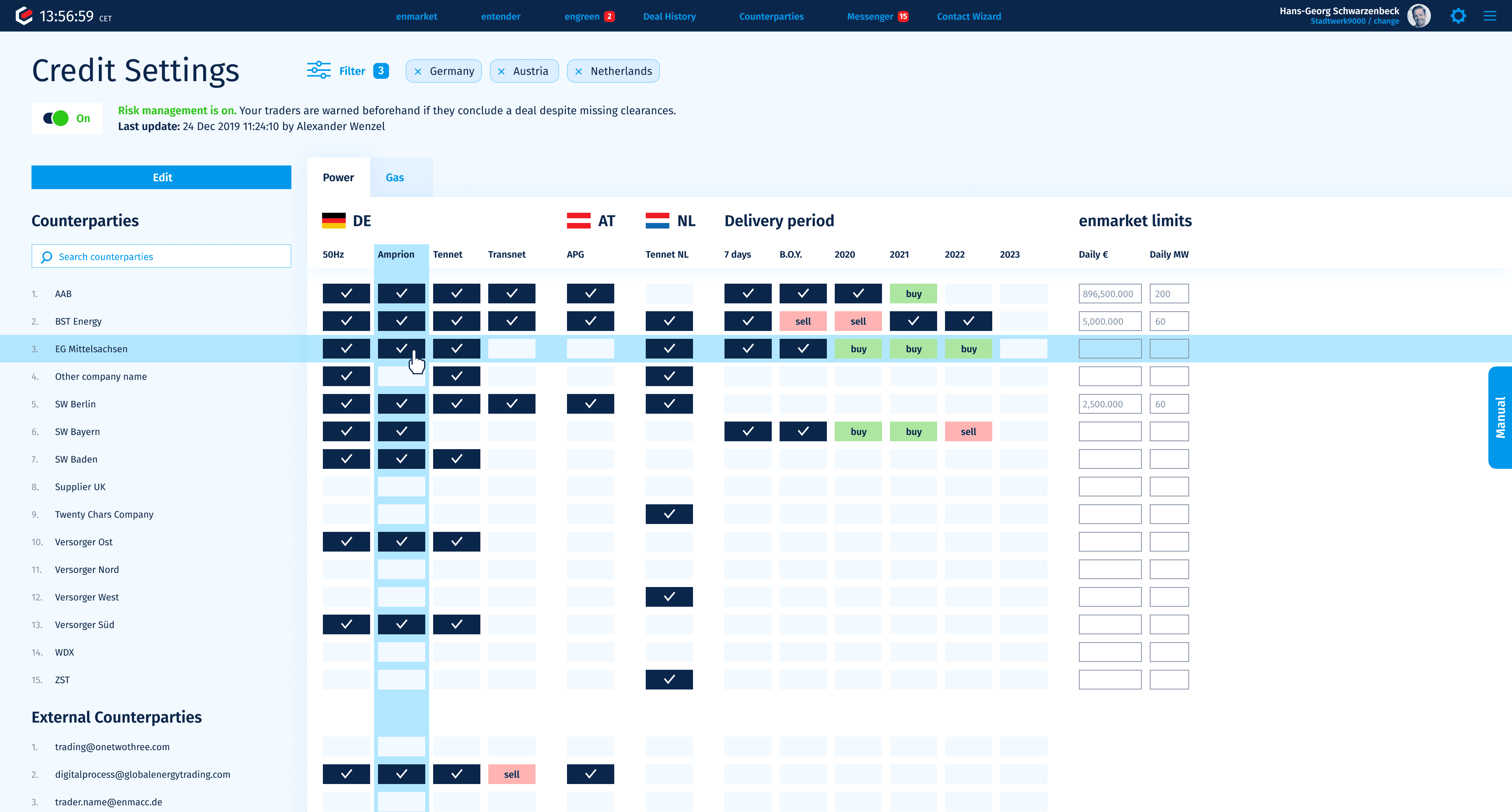Click BST Energy B.O.Y. sell cell
The height and width of the screenshot is (812, 1512).
[x=803, y=321]
